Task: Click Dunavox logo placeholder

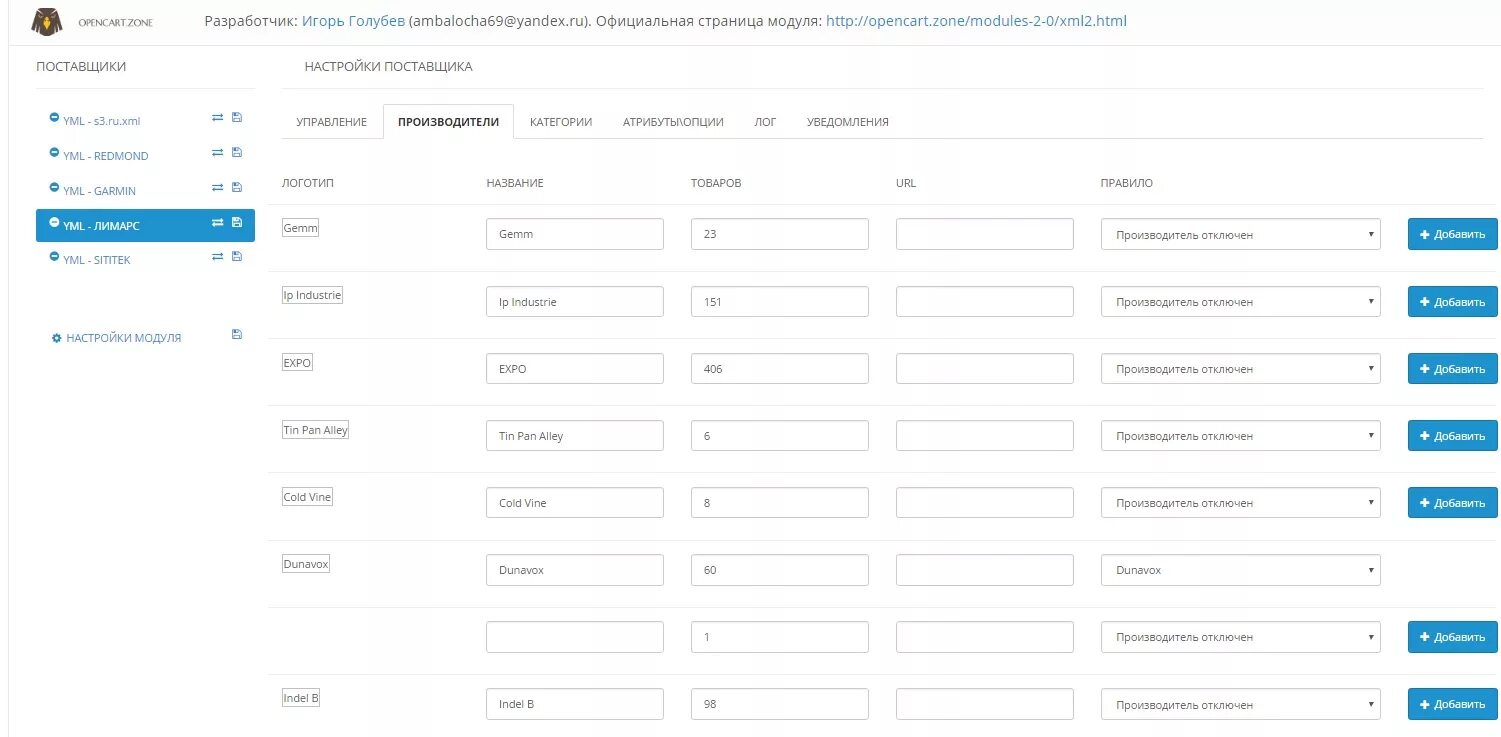Action: (306, 564)
